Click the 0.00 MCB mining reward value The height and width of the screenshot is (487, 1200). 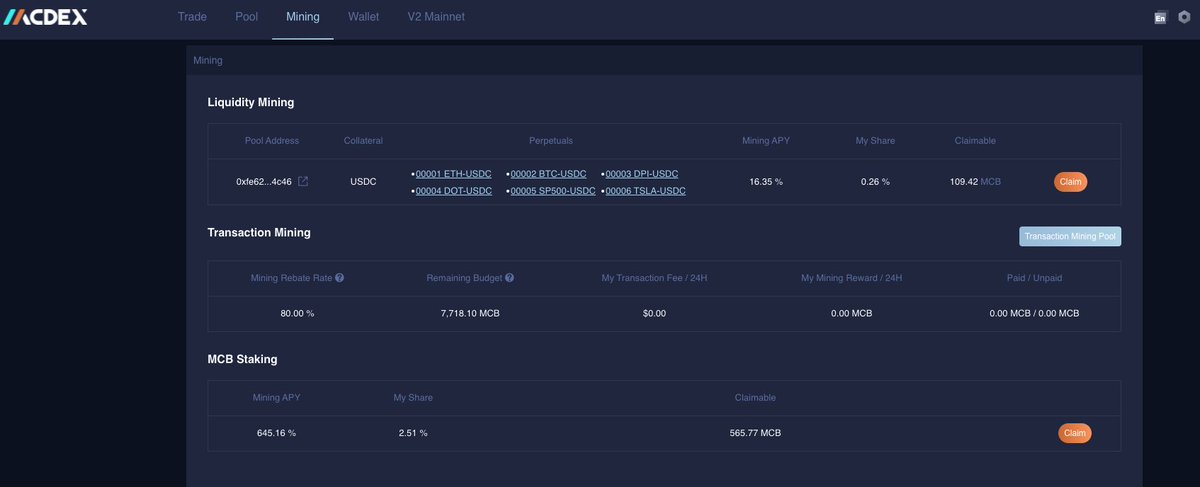(x=850, y=313)
